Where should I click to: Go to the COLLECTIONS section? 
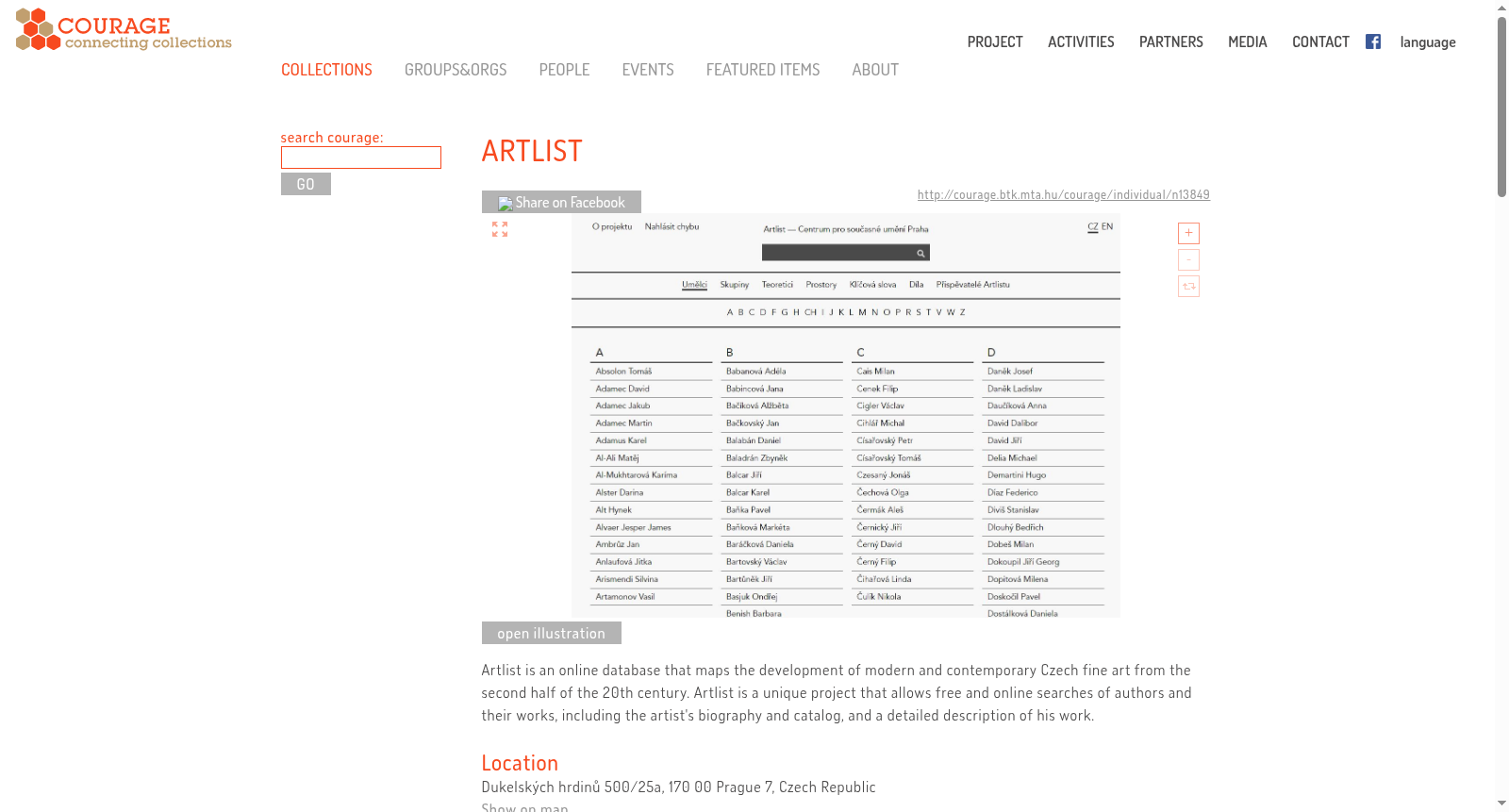(326, 70)
